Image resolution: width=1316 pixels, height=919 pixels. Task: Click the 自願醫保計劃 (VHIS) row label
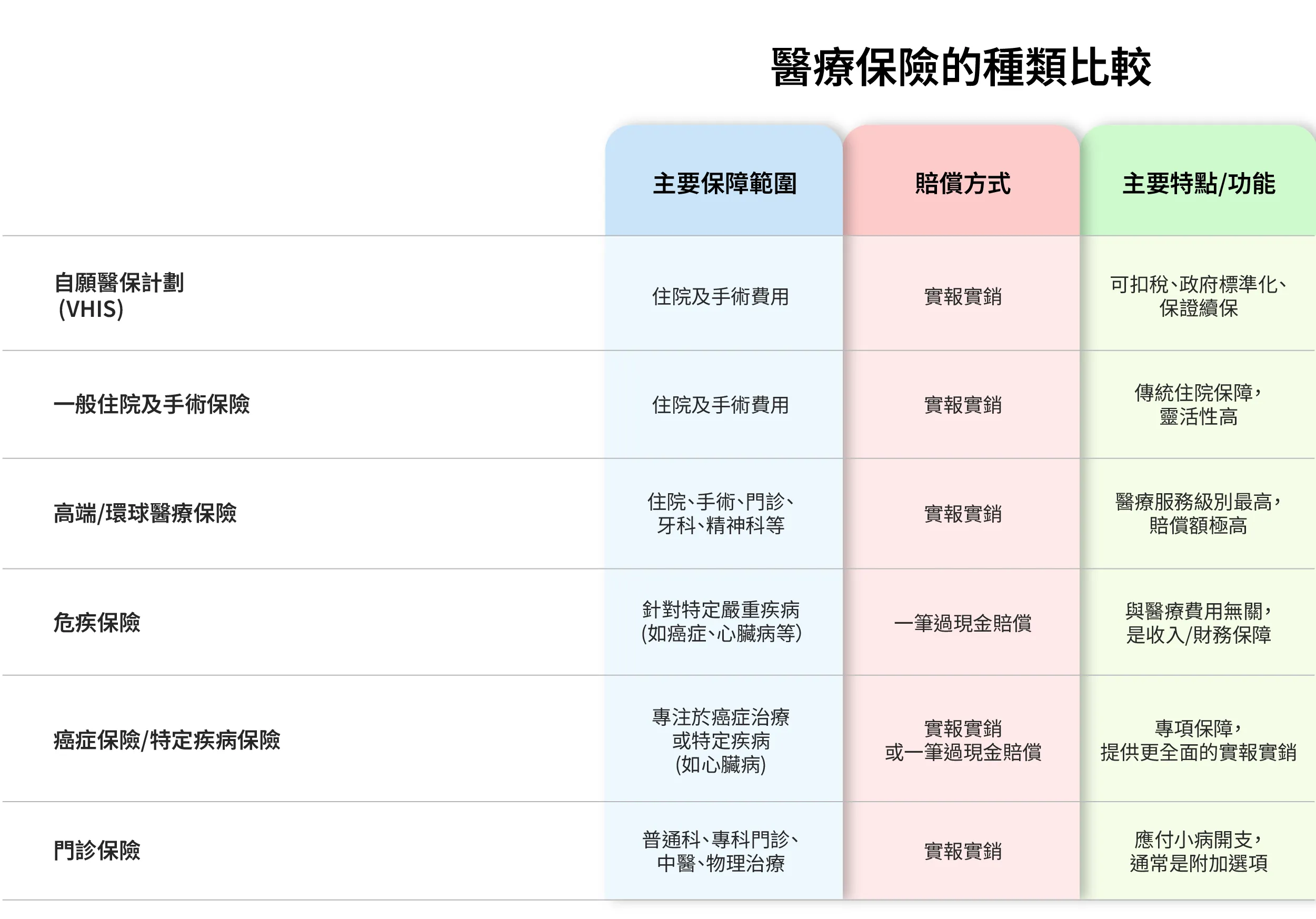pos(118,295)
